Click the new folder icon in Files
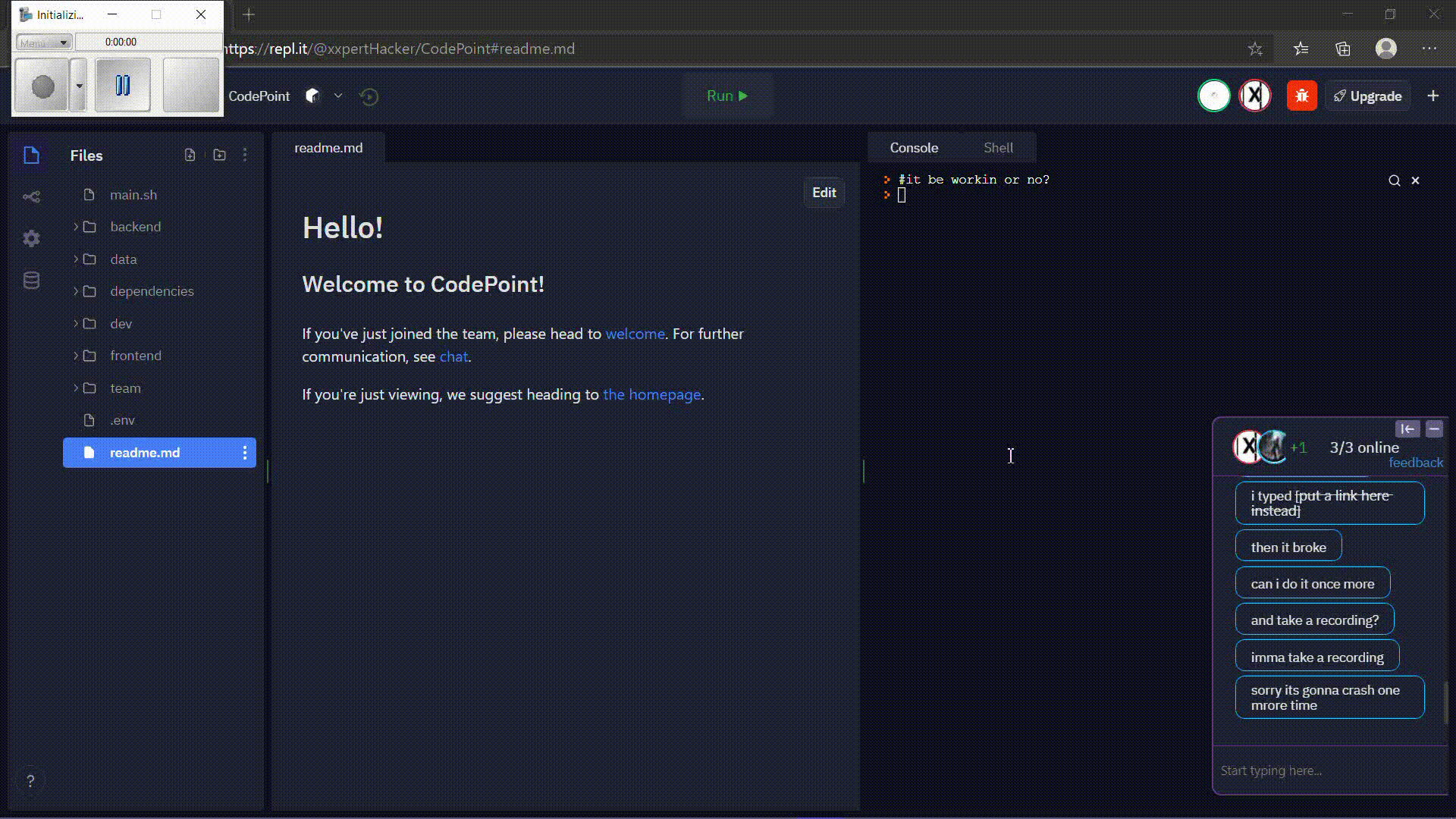 click(x=219, y=155)
